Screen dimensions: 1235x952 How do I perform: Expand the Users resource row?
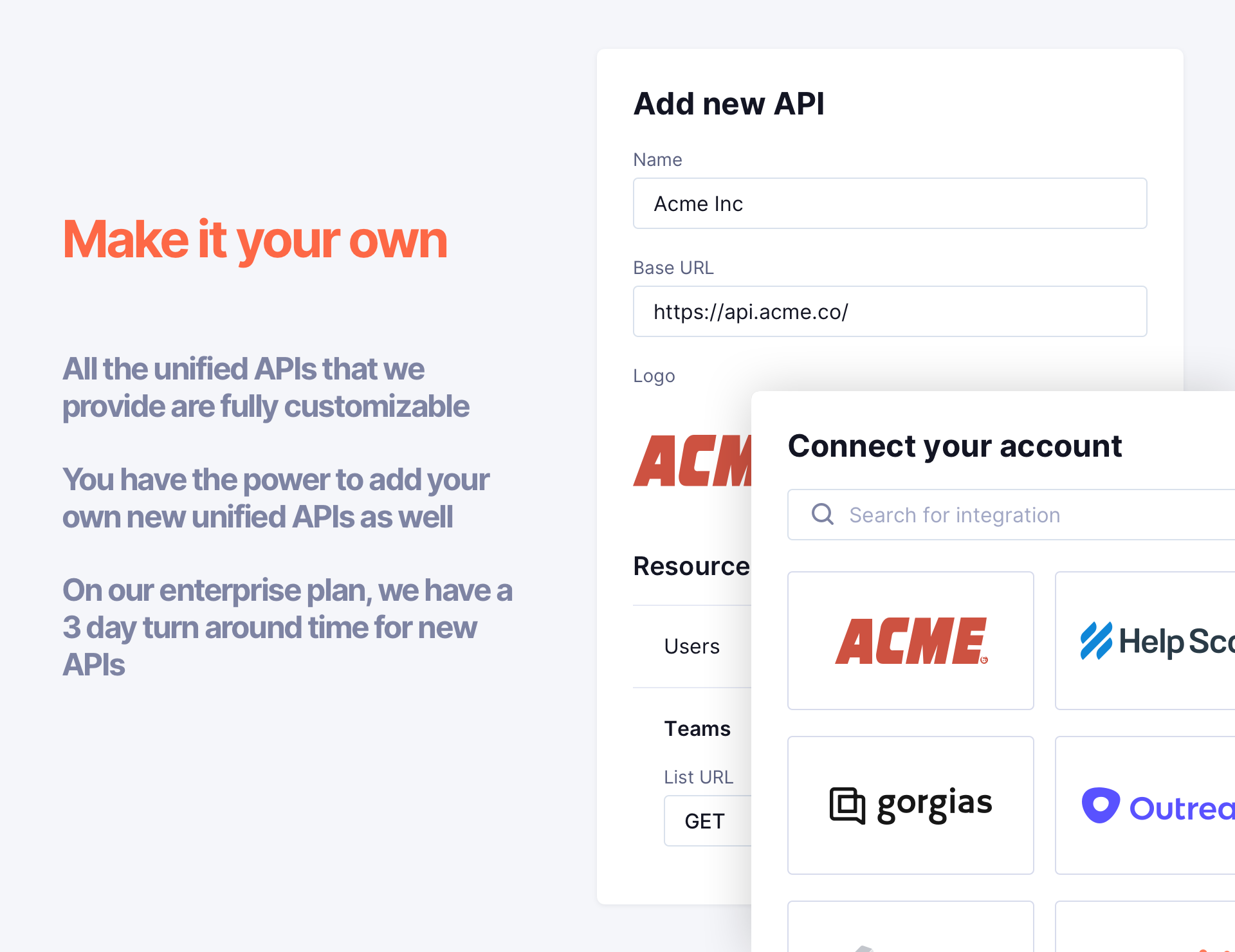[692, 646]
